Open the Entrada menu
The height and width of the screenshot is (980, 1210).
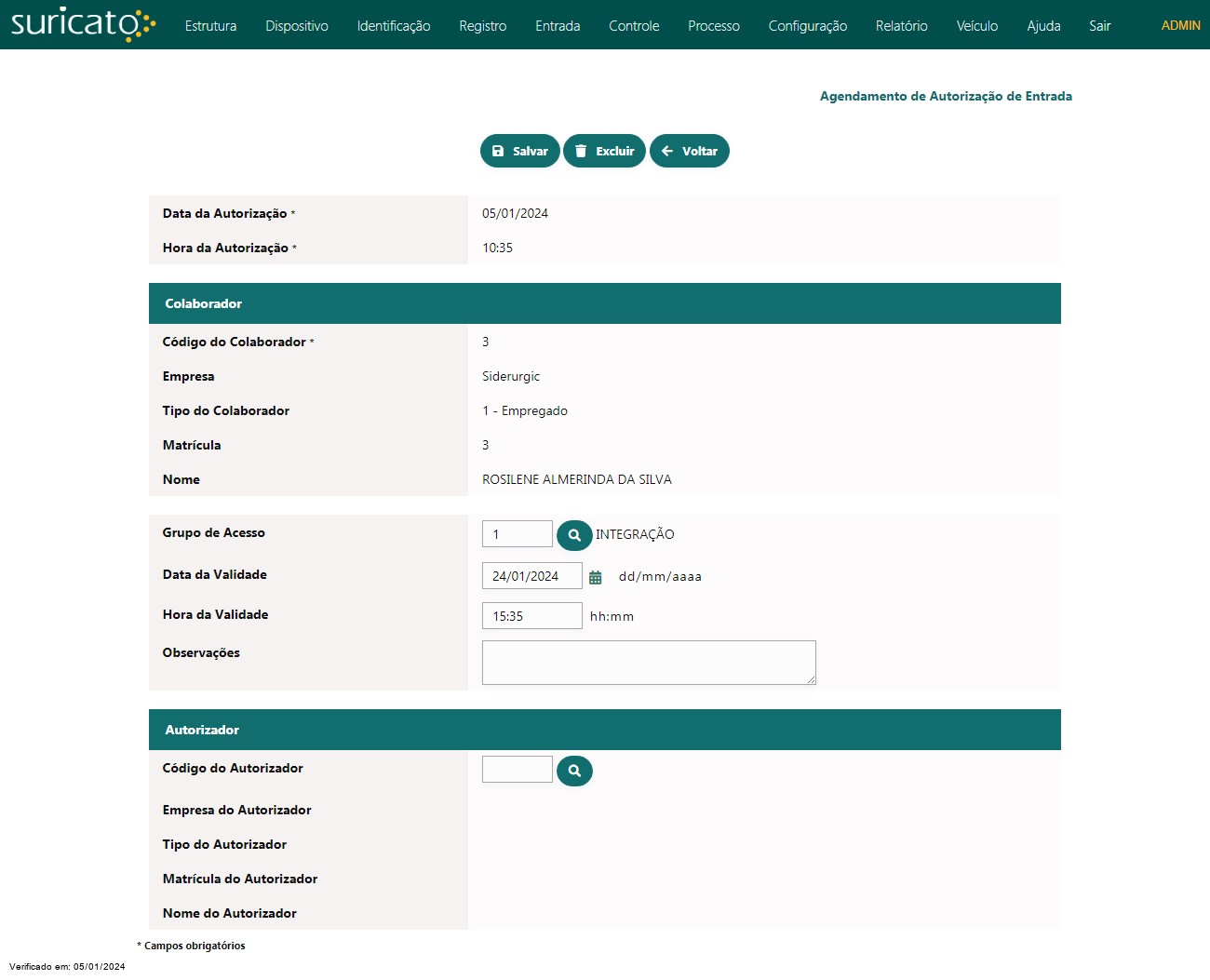point(558,26)
